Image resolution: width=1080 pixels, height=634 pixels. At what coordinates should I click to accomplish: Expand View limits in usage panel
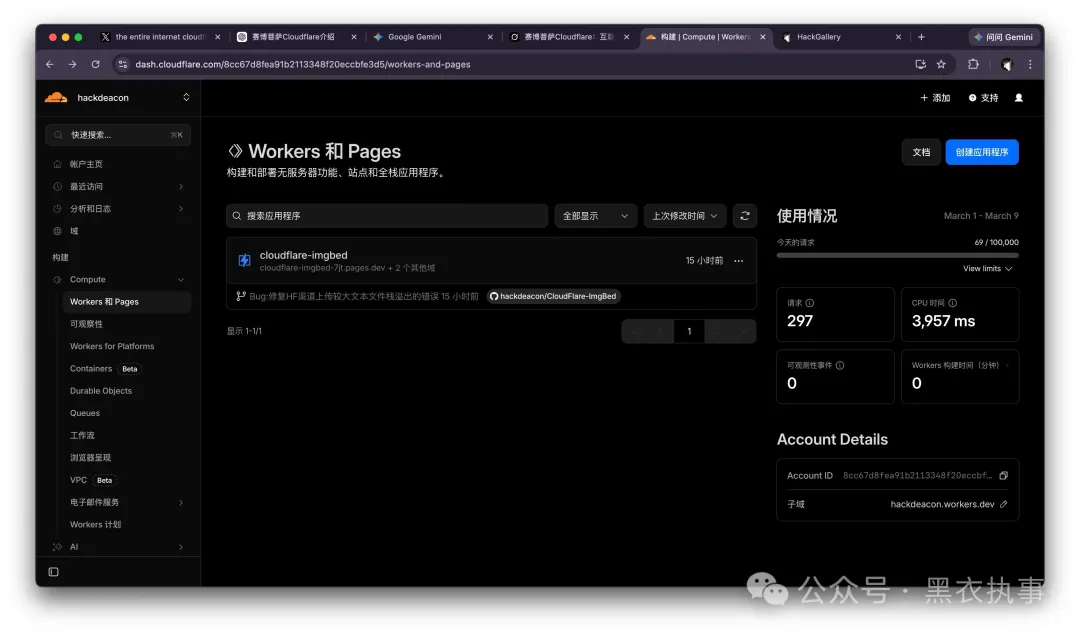coord(987,269)
